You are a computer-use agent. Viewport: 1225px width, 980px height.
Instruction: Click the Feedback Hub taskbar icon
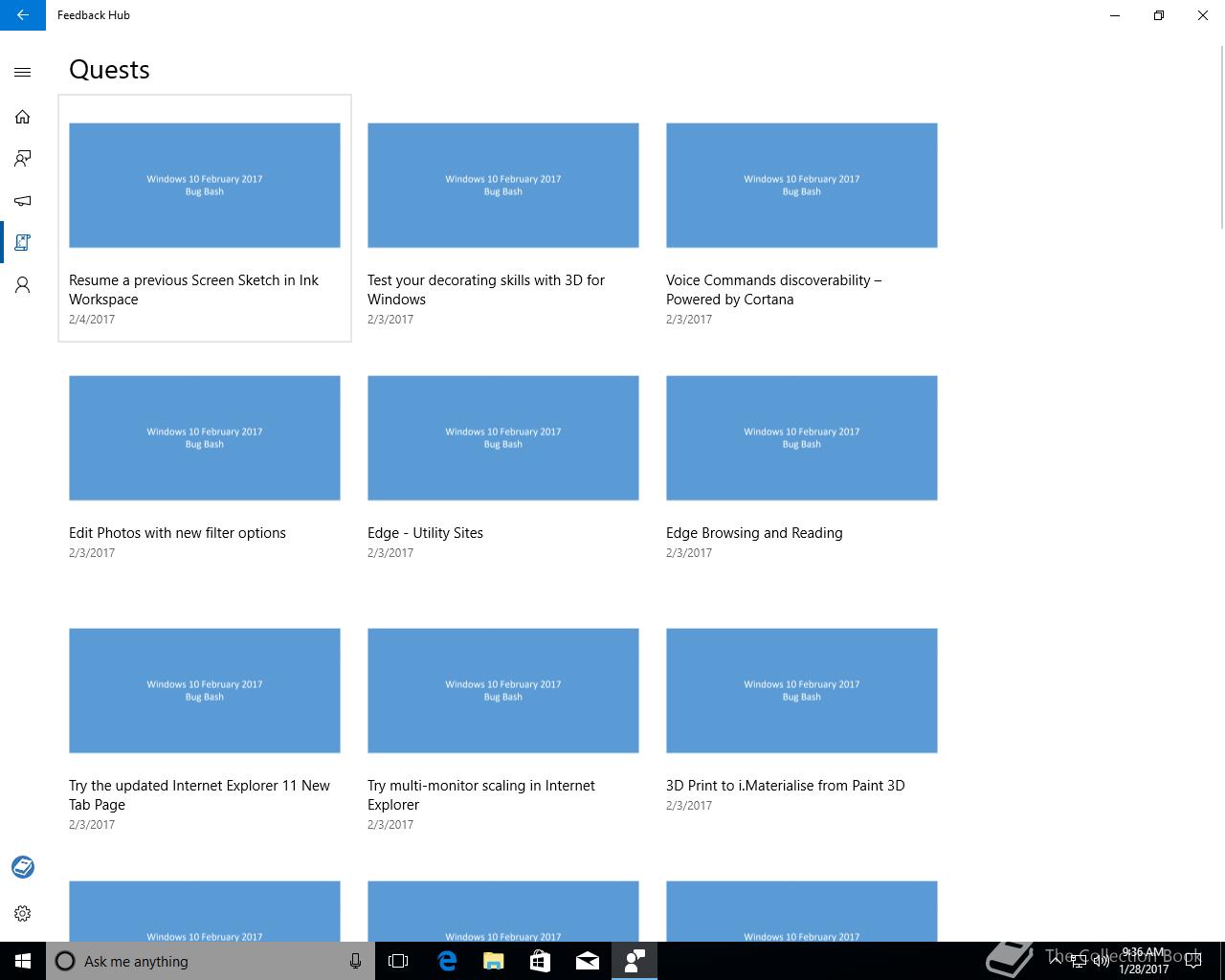[x=635, y=961]
